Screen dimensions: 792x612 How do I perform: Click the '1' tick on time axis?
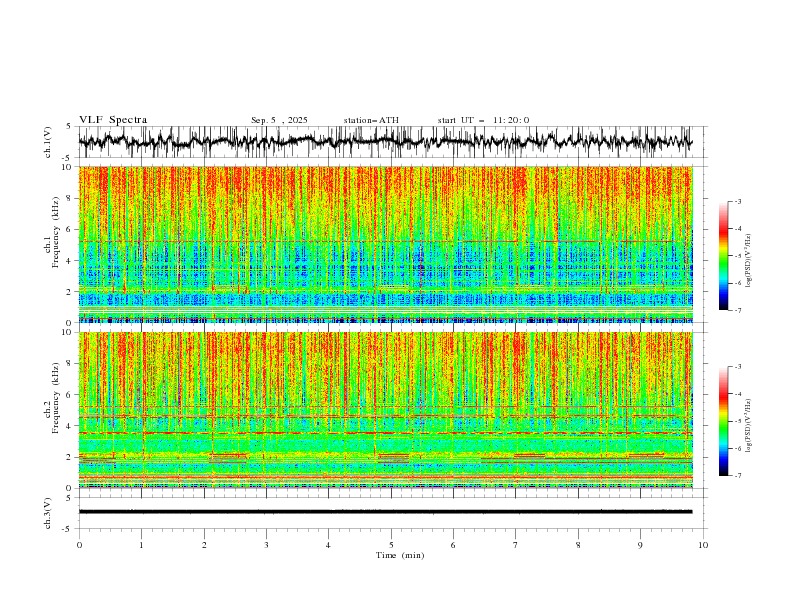pos(141,545)
